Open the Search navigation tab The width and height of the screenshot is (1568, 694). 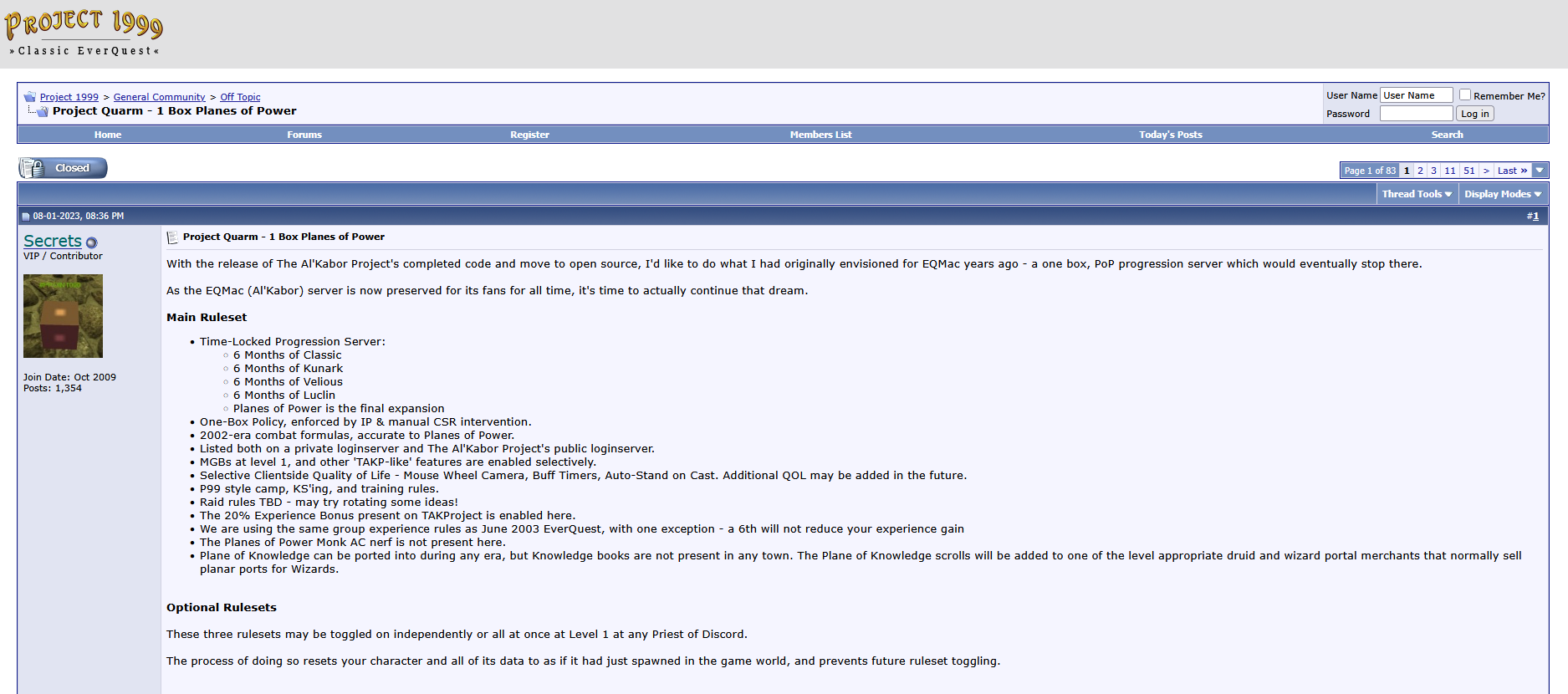pos(1448,135)
